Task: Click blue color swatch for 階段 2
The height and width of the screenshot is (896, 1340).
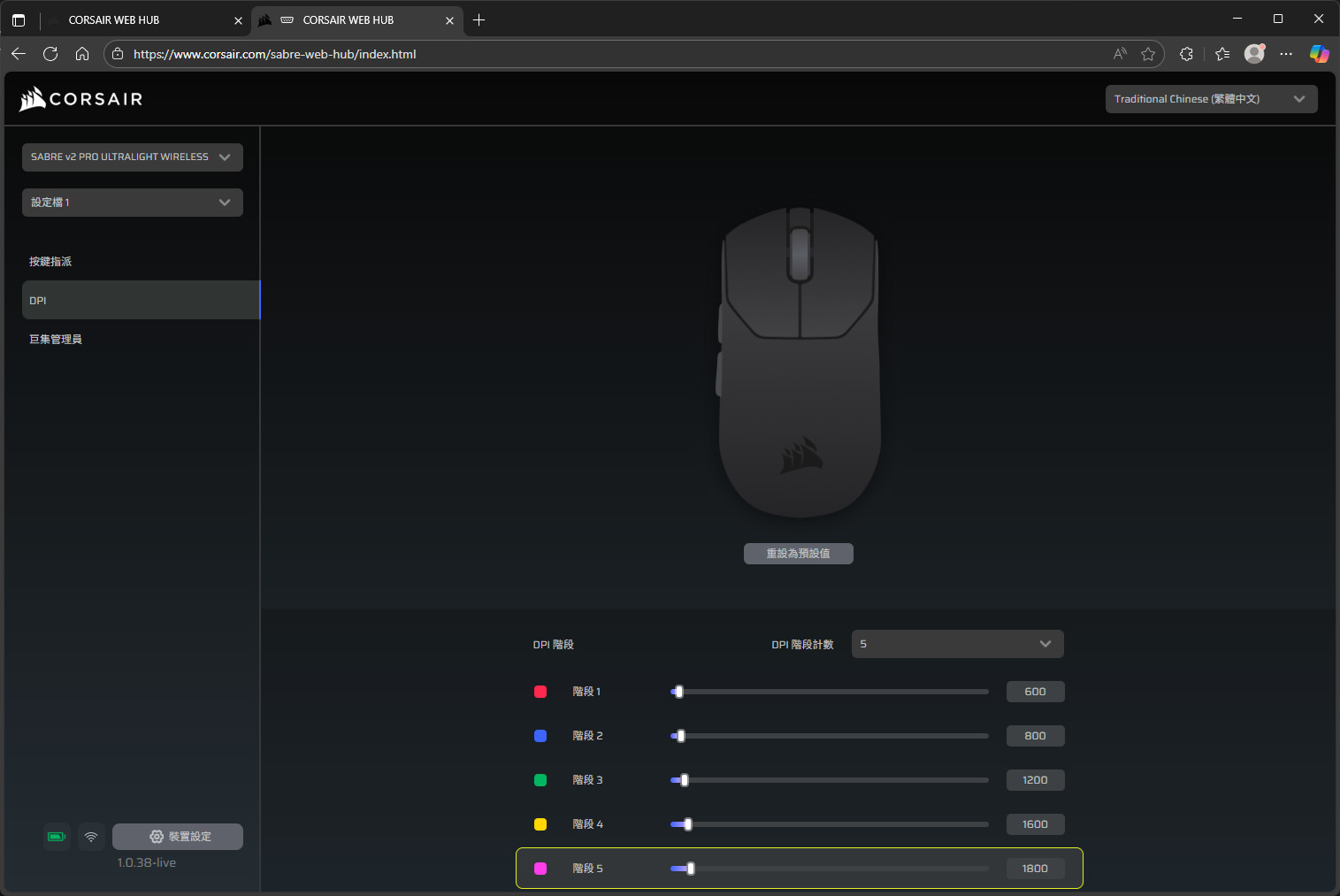Action: 540,736
